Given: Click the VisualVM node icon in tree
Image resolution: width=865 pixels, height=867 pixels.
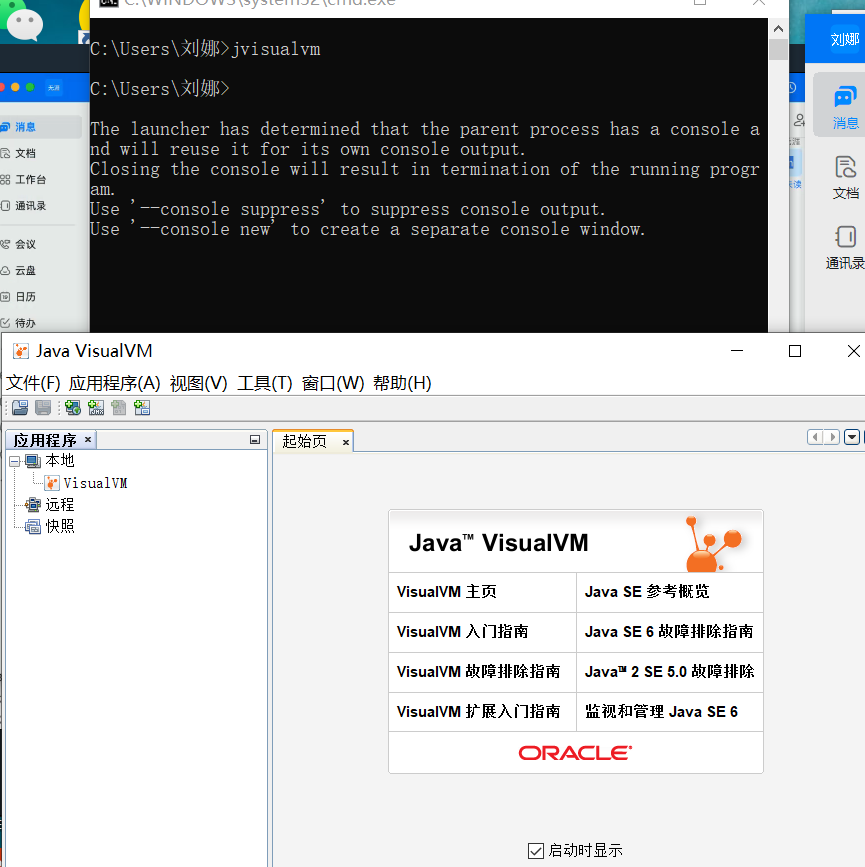Looking at the screenshot, I should click(x=52, y=483).
